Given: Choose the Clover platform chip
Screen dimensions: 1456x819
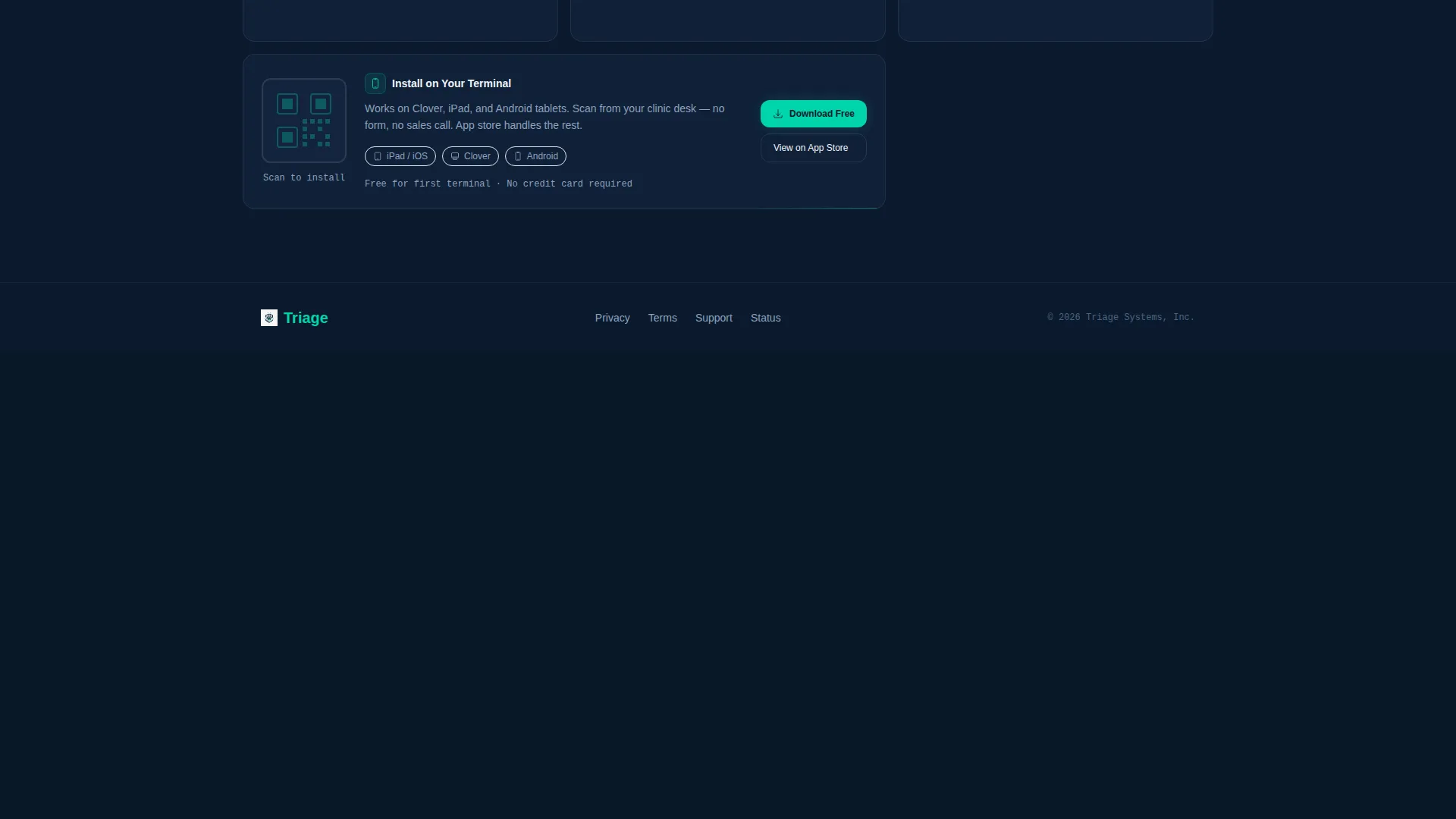Looking at the screenshot, I should tap(470, 156).
